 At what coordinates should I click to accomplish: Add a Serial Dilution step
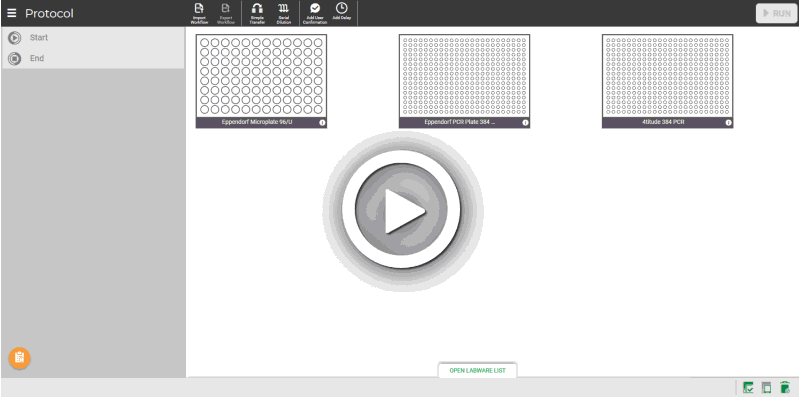coord(284,13)
